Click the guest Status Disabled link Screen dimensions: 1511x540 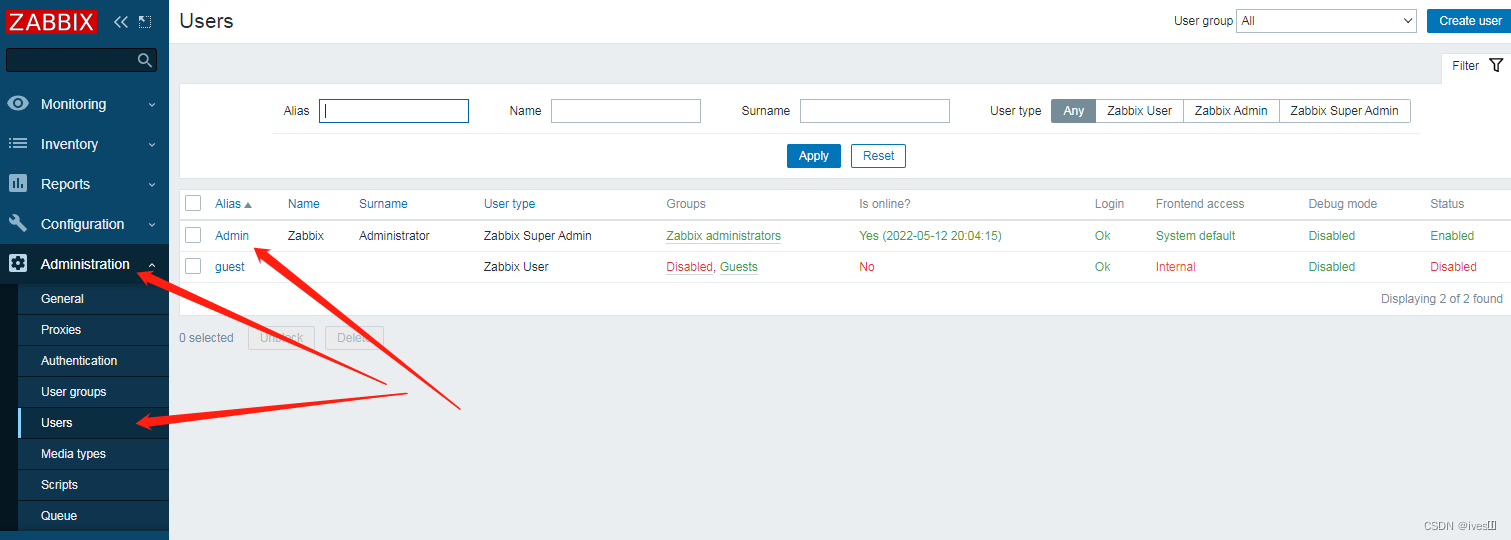coord(1454,267)
